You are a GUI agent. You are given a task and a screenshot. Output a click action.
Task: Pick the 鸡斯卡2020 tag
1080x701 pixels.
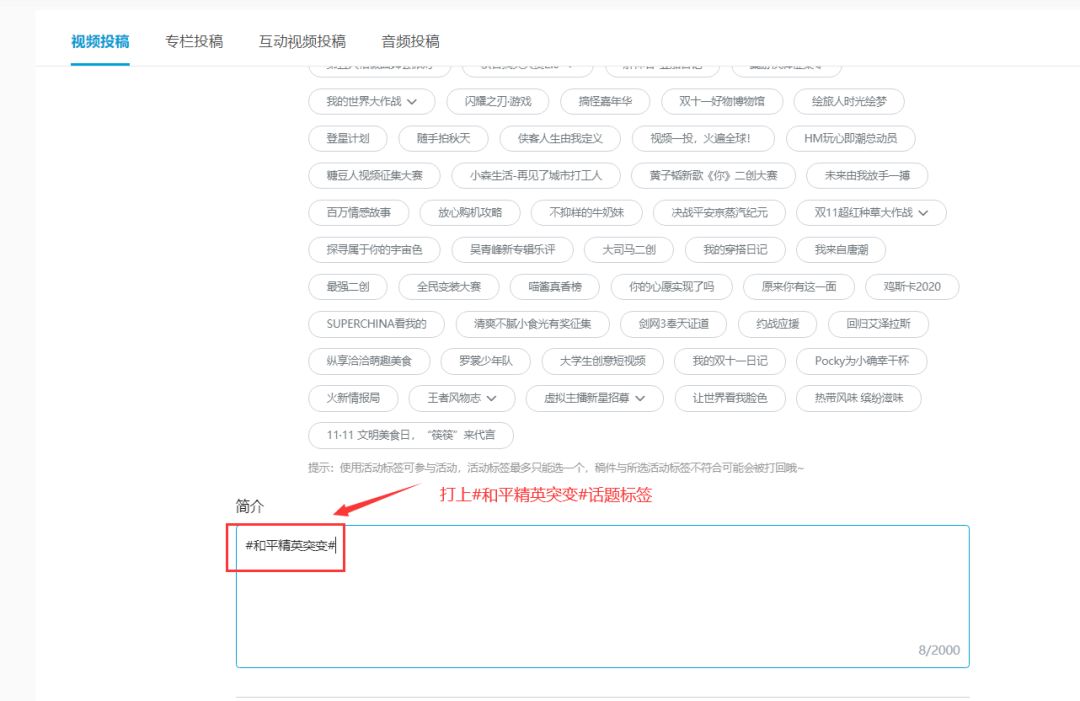[912, 287]
